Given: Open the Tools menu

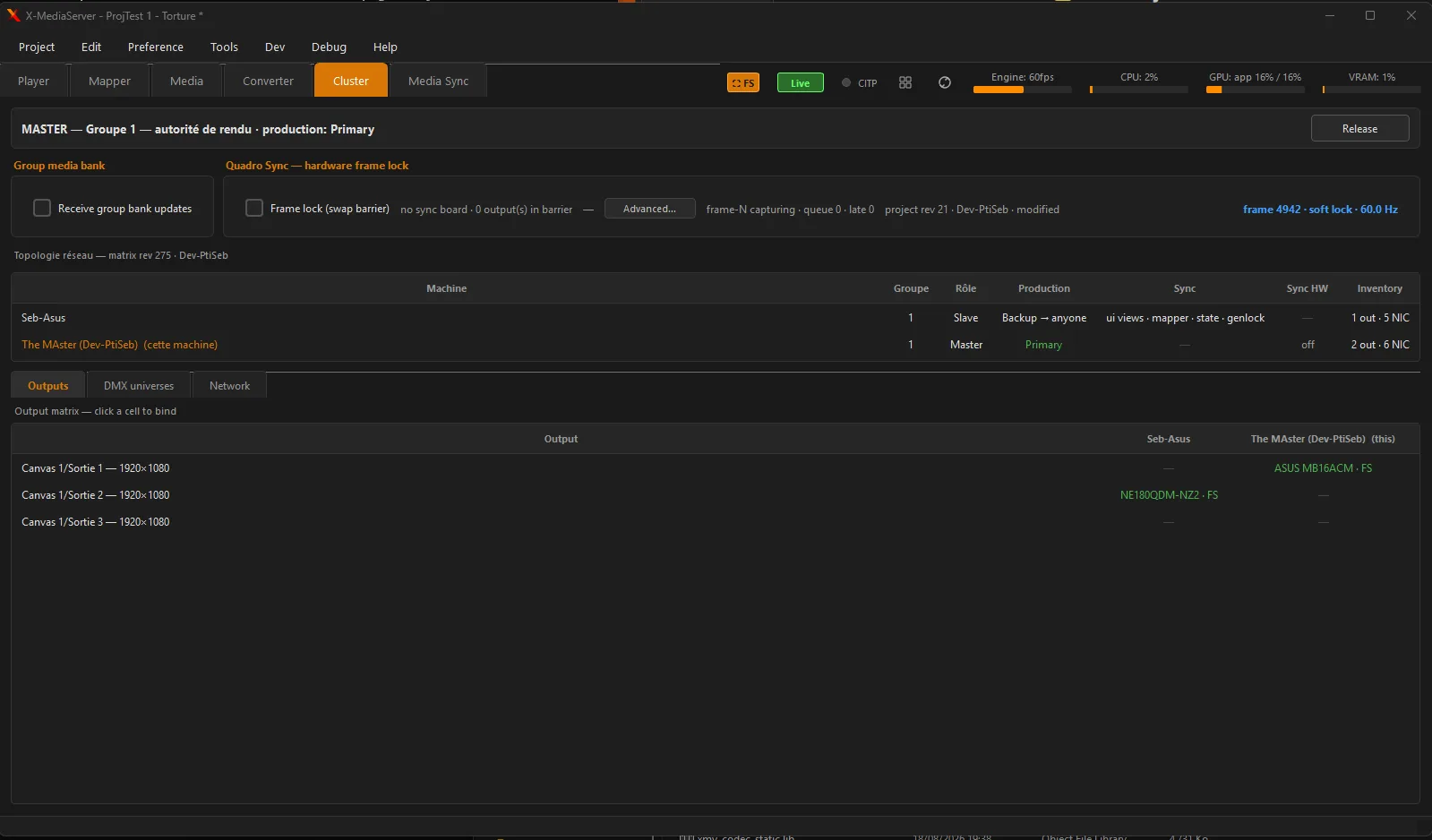Looking at the screenshot, I should tap(224, 47).
